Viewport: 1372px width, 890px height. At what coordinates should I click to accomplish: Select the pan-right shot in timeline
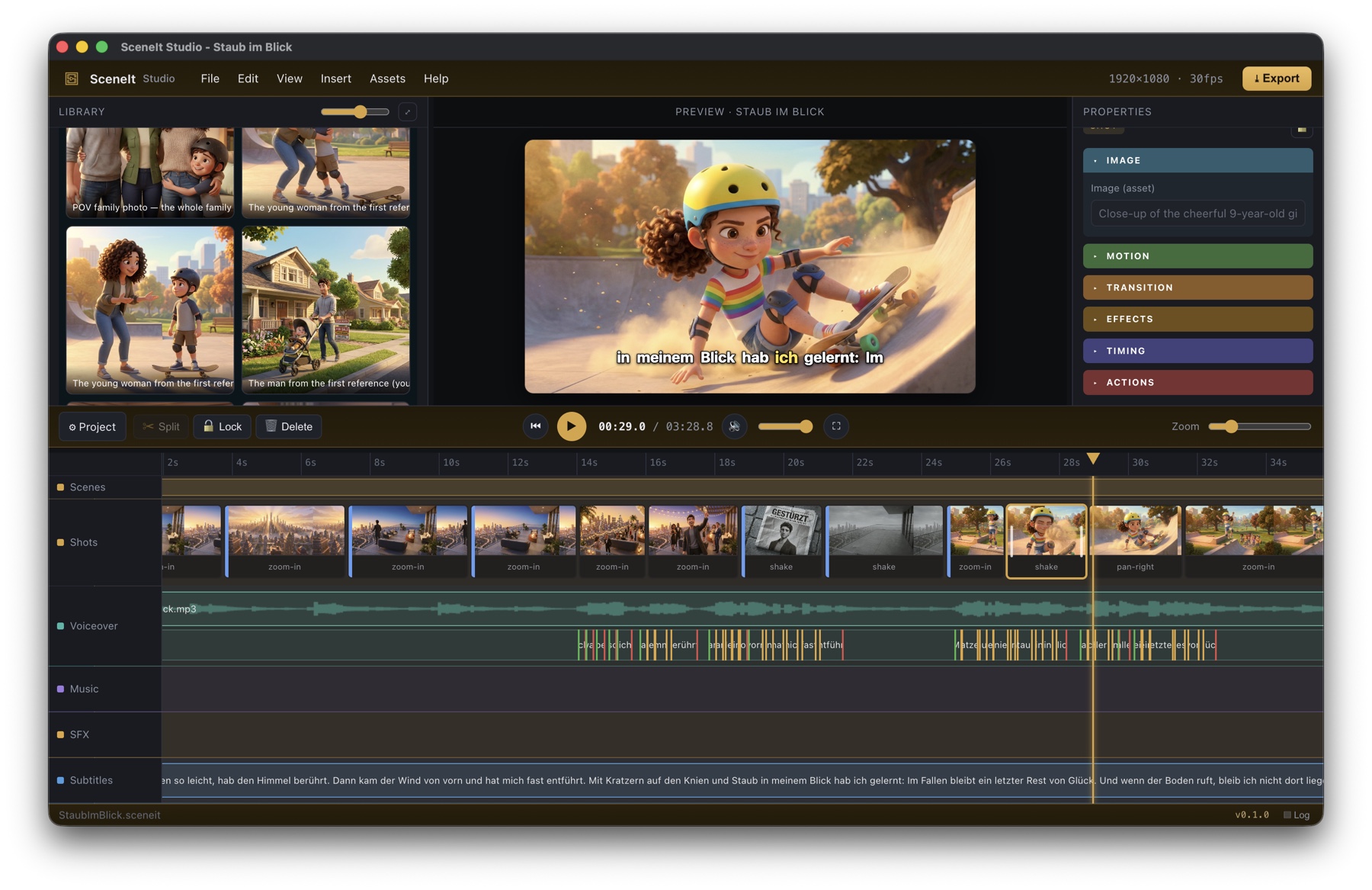(x=1135, y=541)
